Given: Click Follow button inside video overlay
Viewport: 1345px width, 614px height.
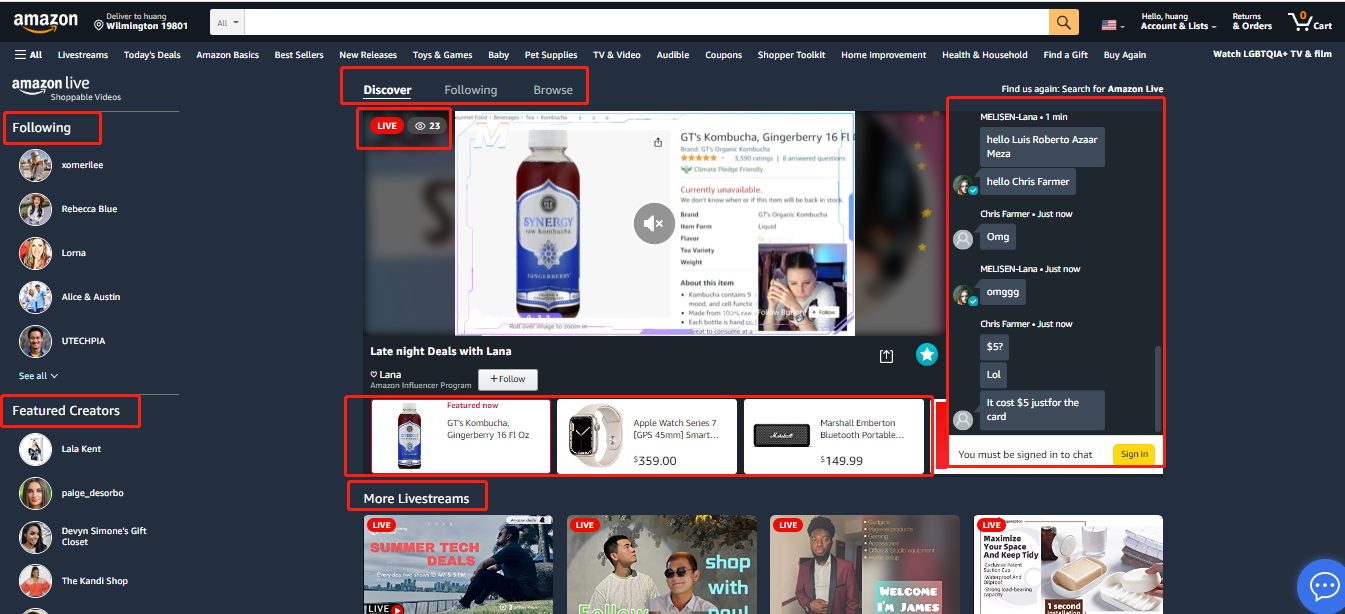Looking at the screenshot, I should coord(824,313).
